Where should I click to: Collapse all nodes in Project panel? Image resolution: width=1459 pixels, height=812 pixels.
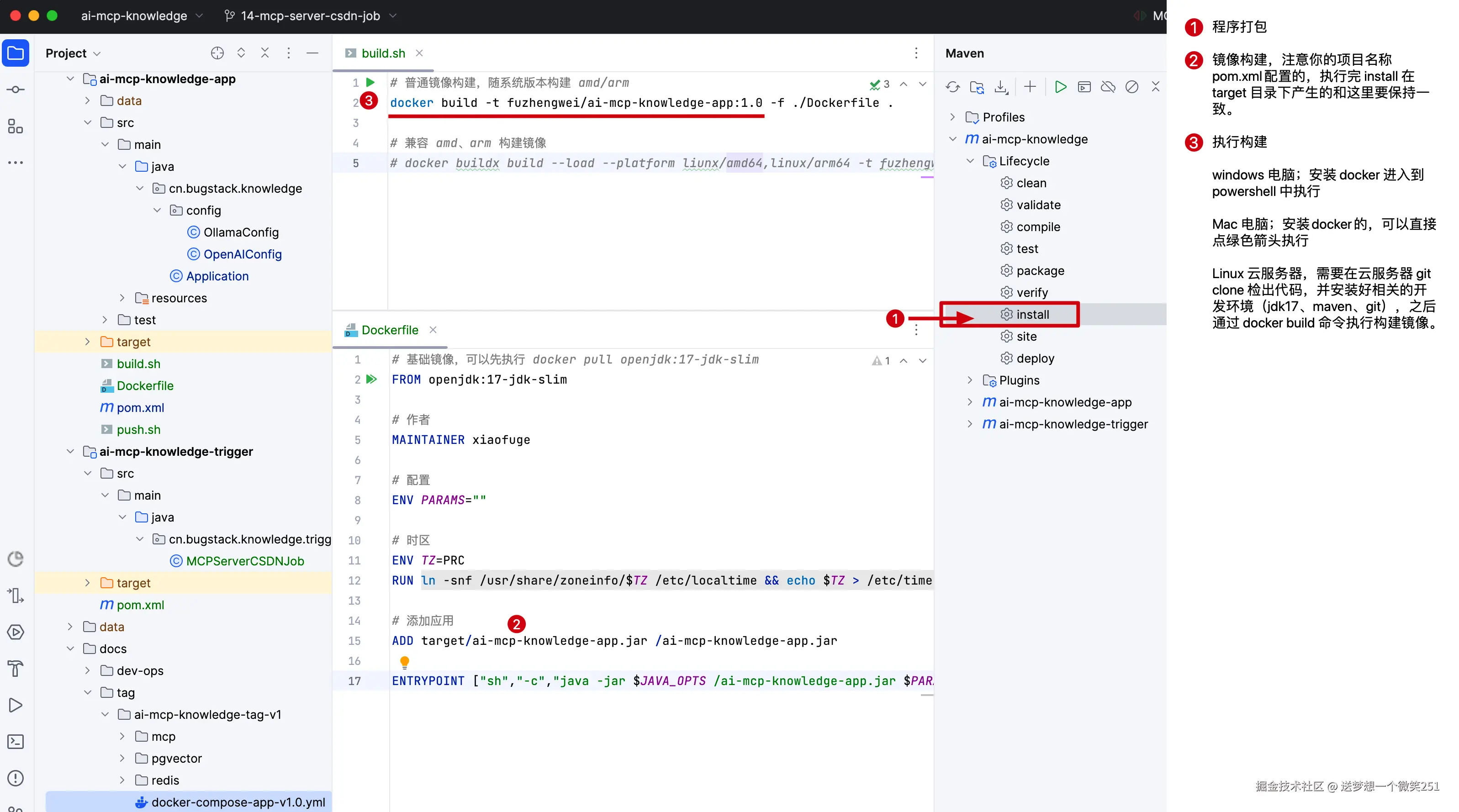265,53
